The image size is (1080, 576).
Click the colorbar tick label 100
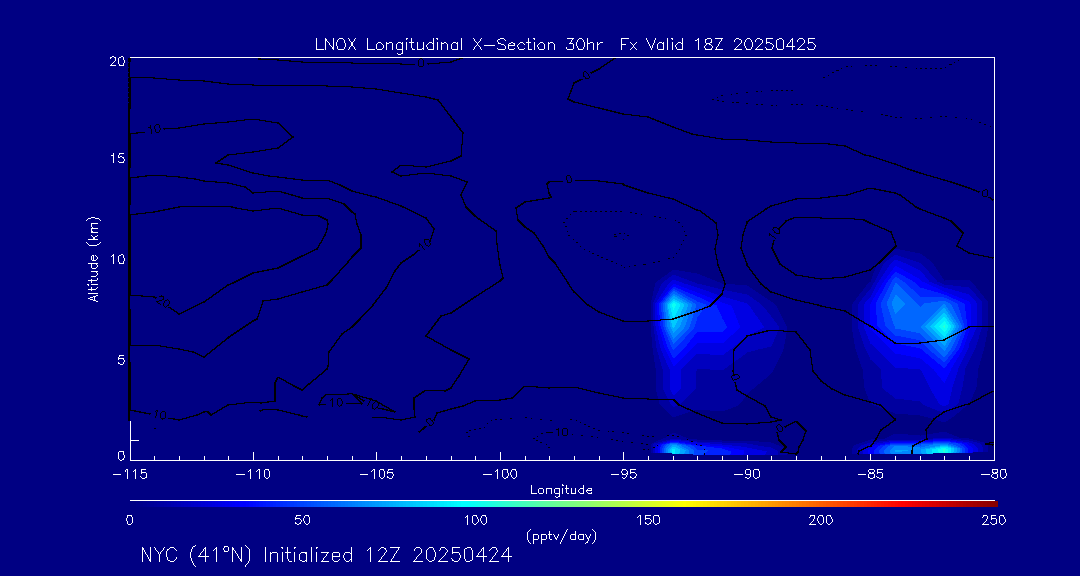[476, 520]
